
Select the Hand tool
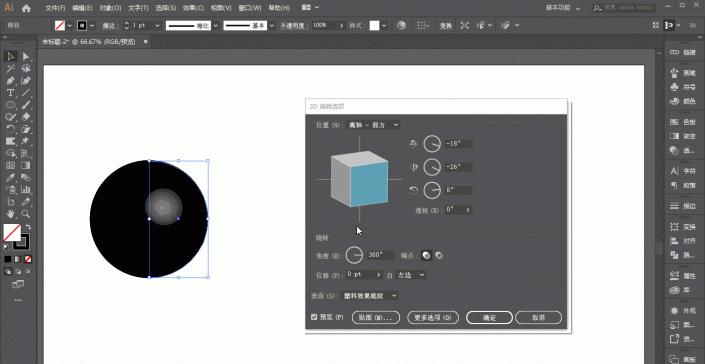11,214
